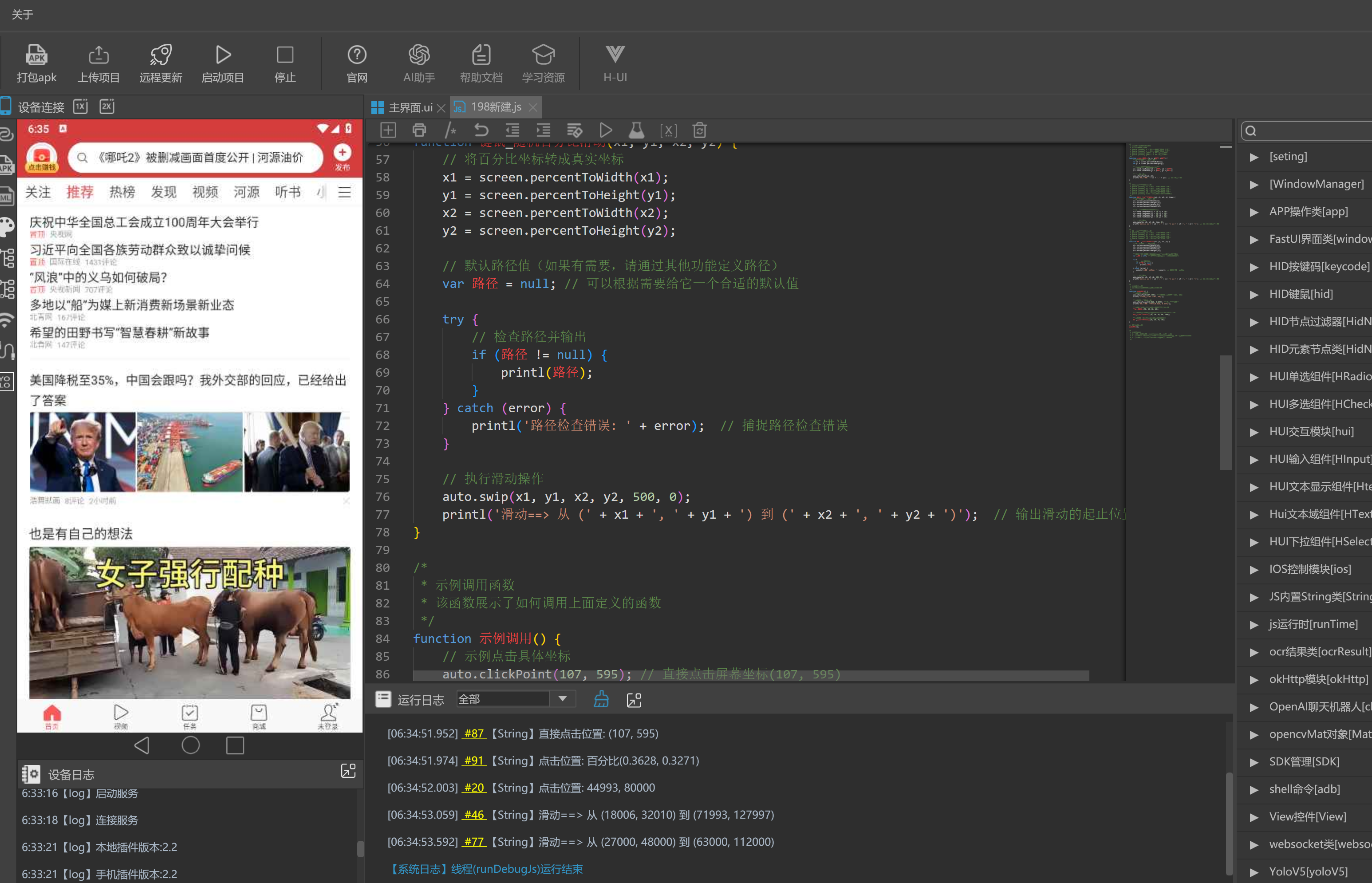Open 帮助文档 help docs

pos(481,63)
